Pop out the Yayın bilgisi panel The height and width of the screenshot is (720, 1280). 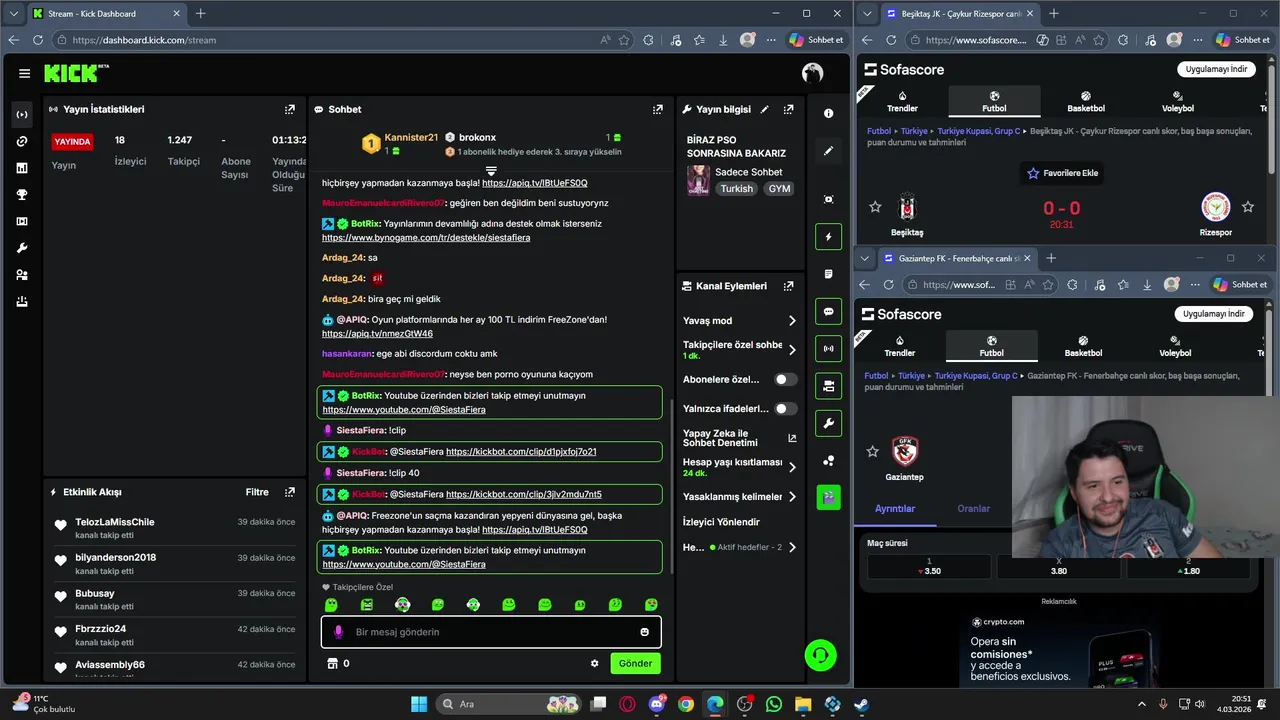click(x=789, y=109)
